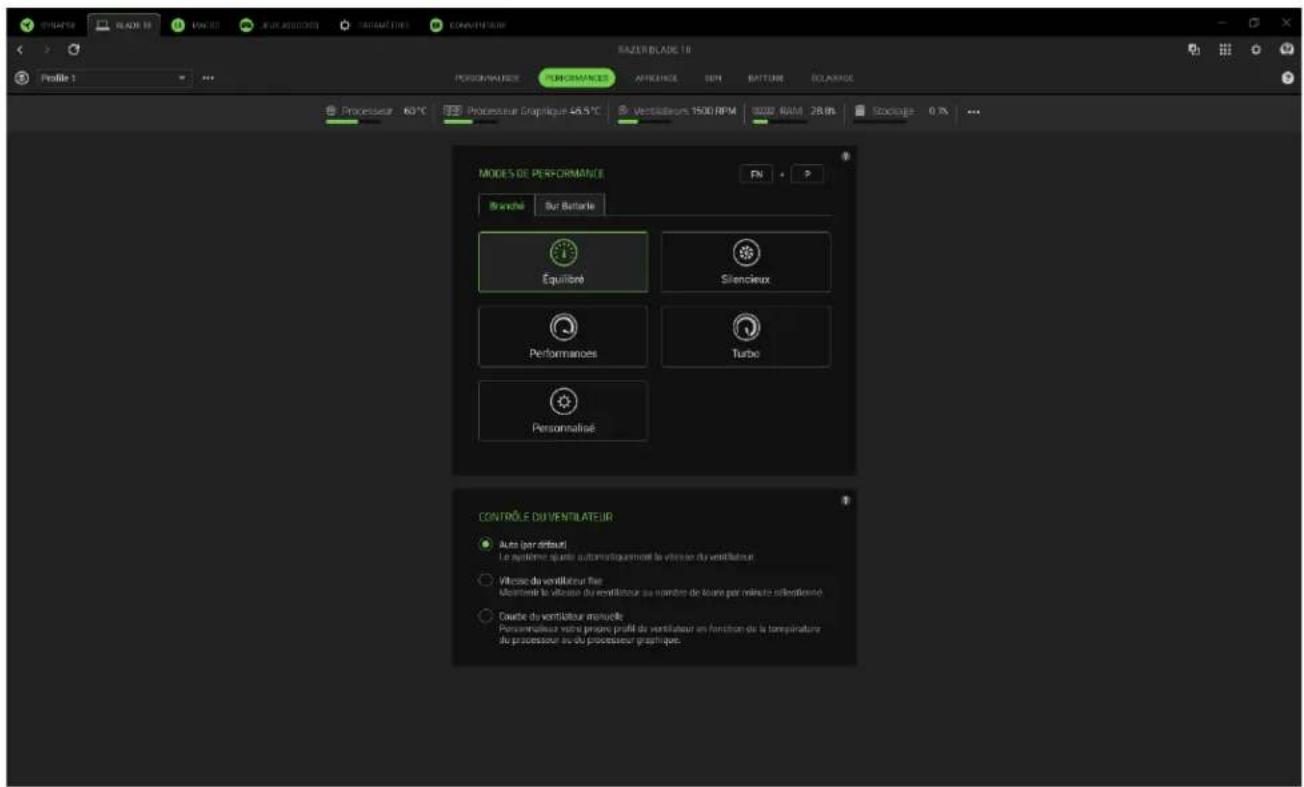
Task: Open the tab with the gamepad icon
Action: 279,24
